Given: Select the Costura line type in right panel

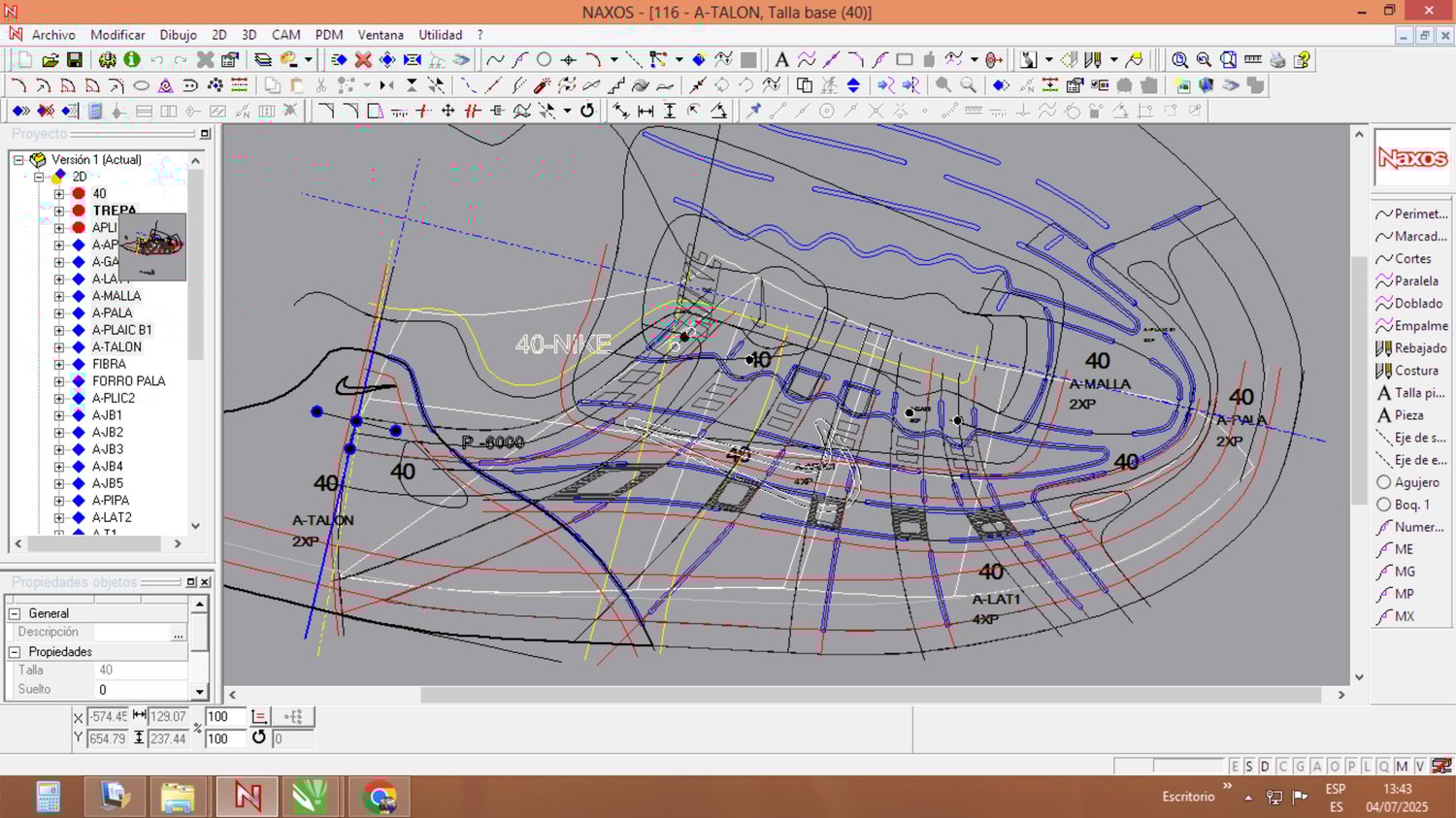Looking at the screenshot, I should pos(1415,371).
